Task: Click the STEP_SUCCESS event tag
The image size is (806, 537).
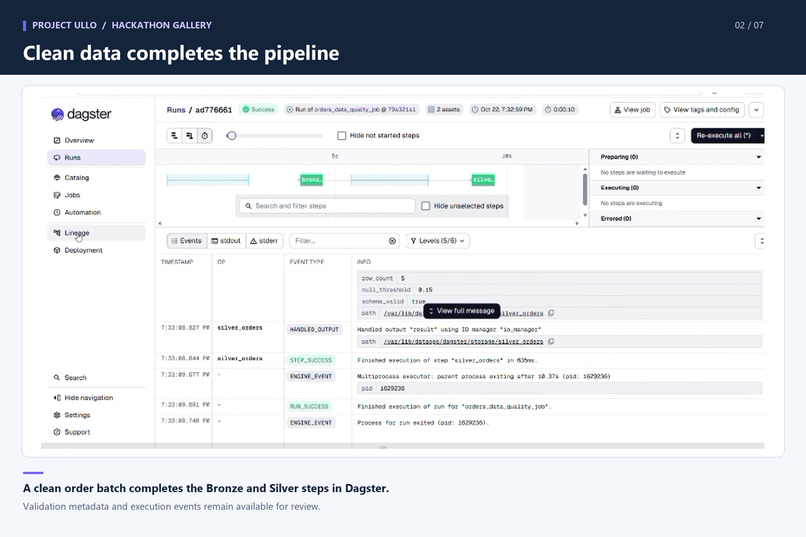Action: click(310, 360)
